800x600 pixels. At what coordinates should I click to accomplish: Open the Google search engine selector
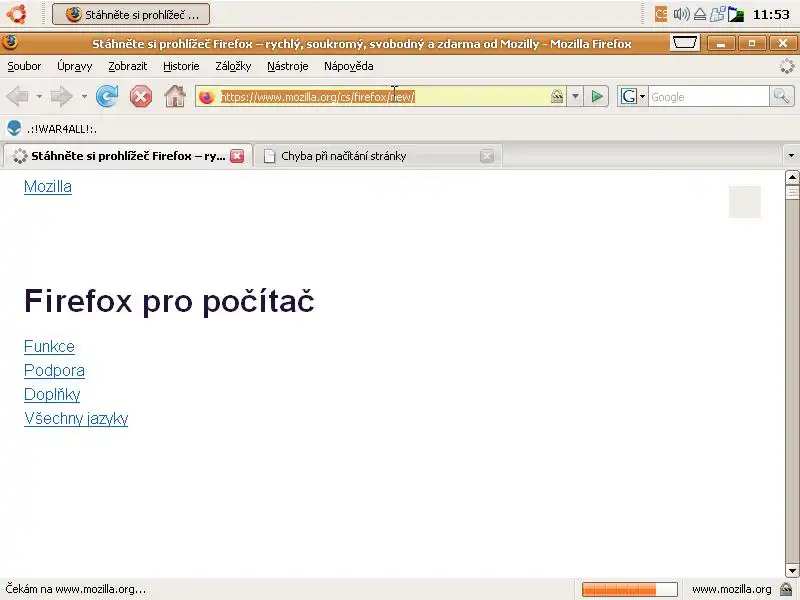633,96
